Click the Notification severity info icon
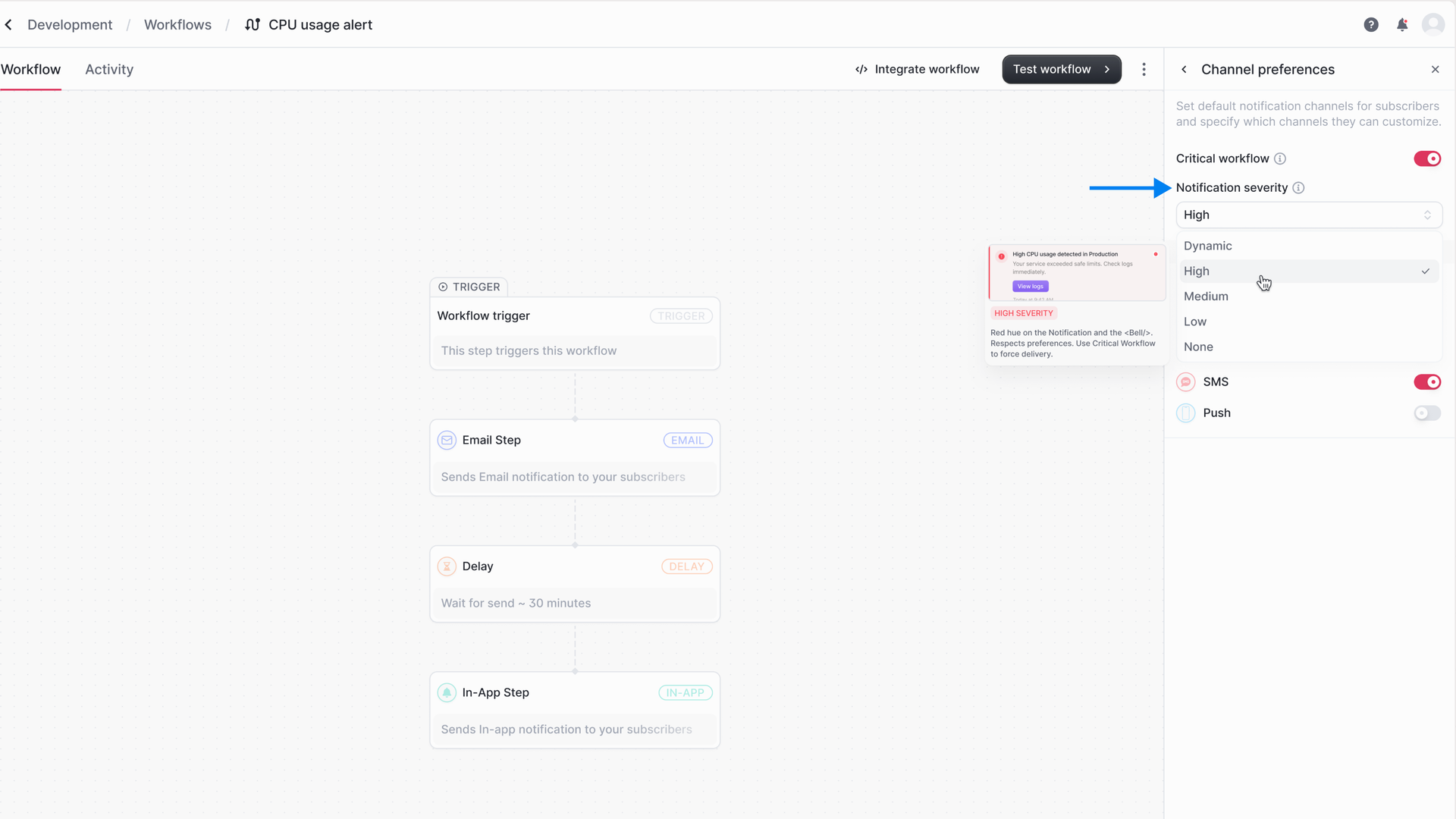1456x819 pixels. (x=1299, y=187)
